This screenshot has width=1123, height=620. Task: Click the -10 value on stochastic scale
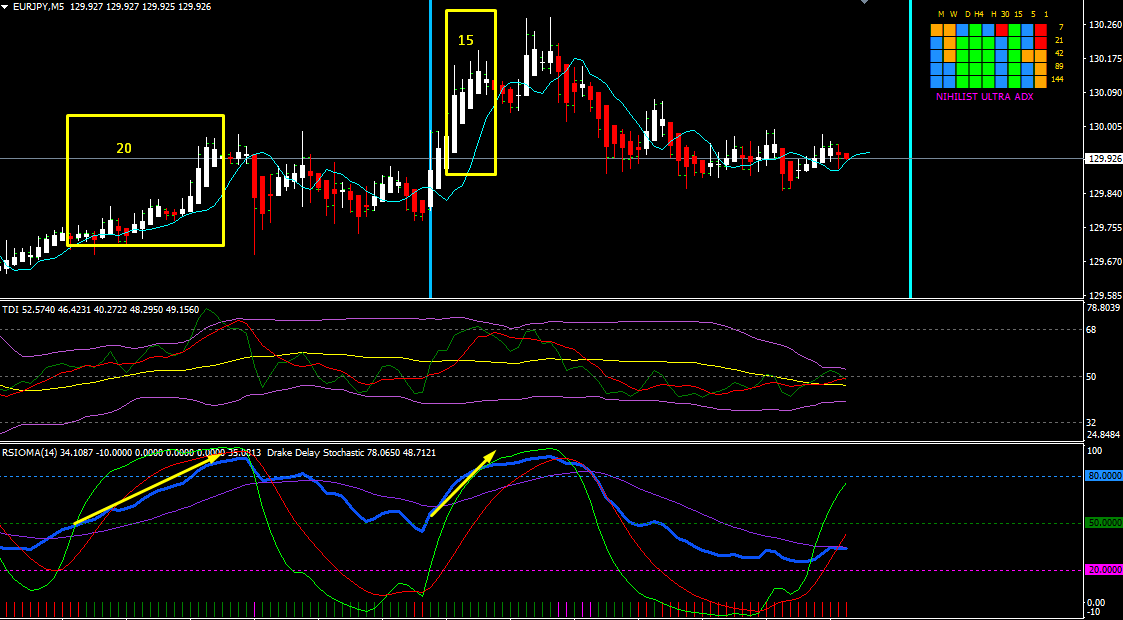1094,611
